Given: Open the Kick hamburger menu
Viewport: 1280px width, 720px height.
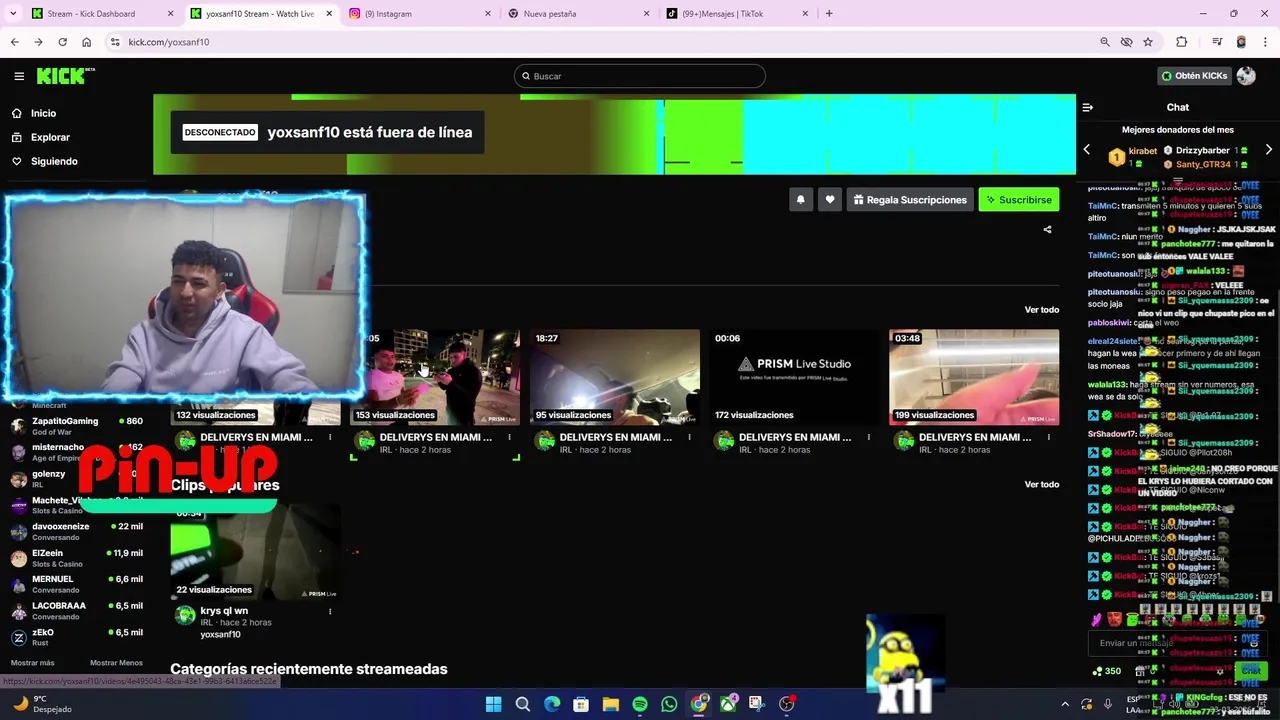Looking at the screenshot, I should 19,76.
